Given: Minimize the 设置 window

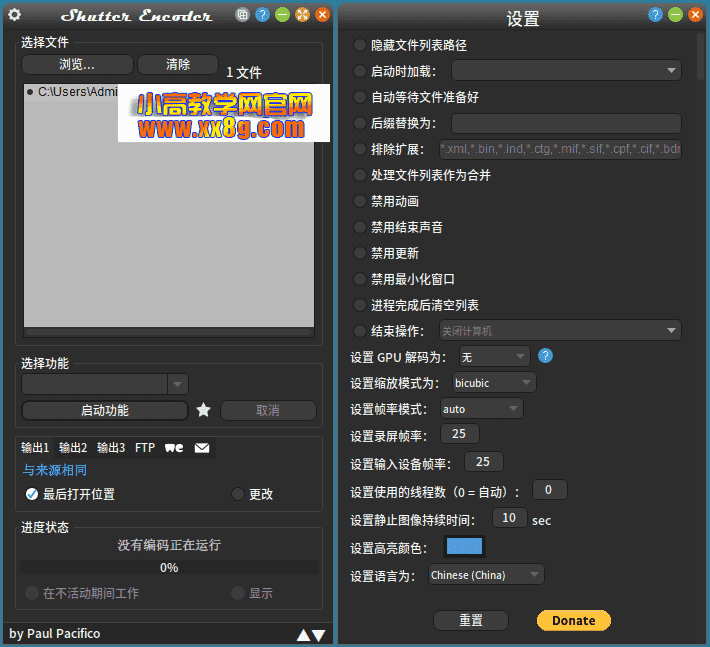Looking at the screenshot, I should (675, 14).
